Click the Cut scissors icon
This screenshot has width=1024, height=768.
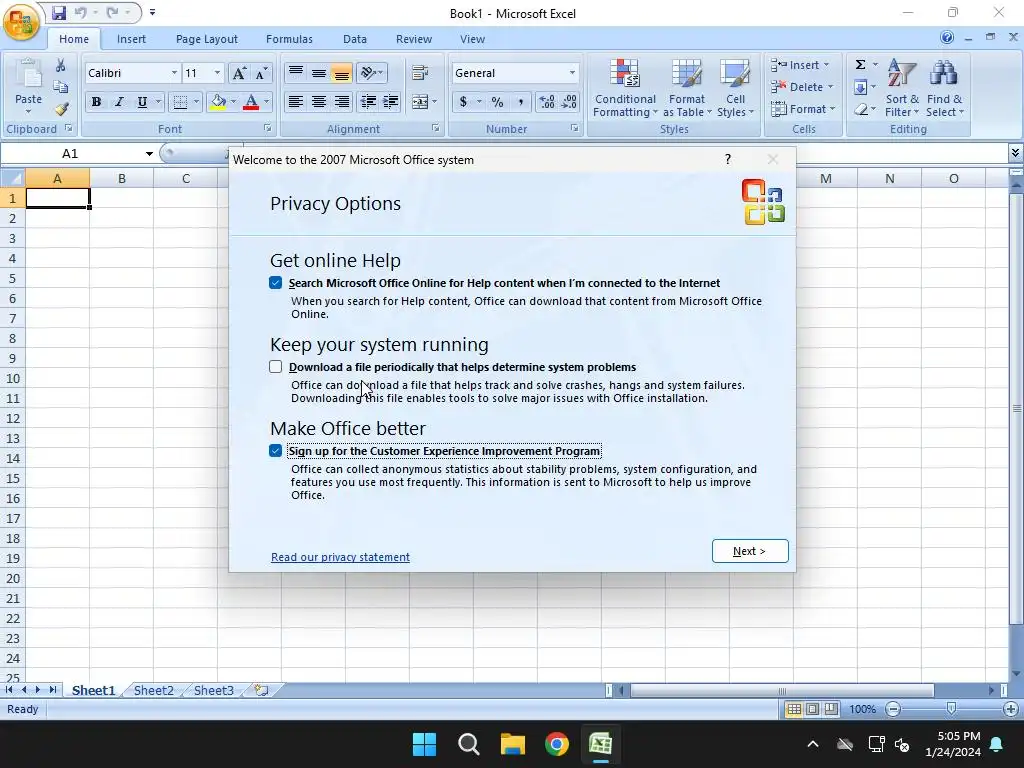click(x=60, y=65)
